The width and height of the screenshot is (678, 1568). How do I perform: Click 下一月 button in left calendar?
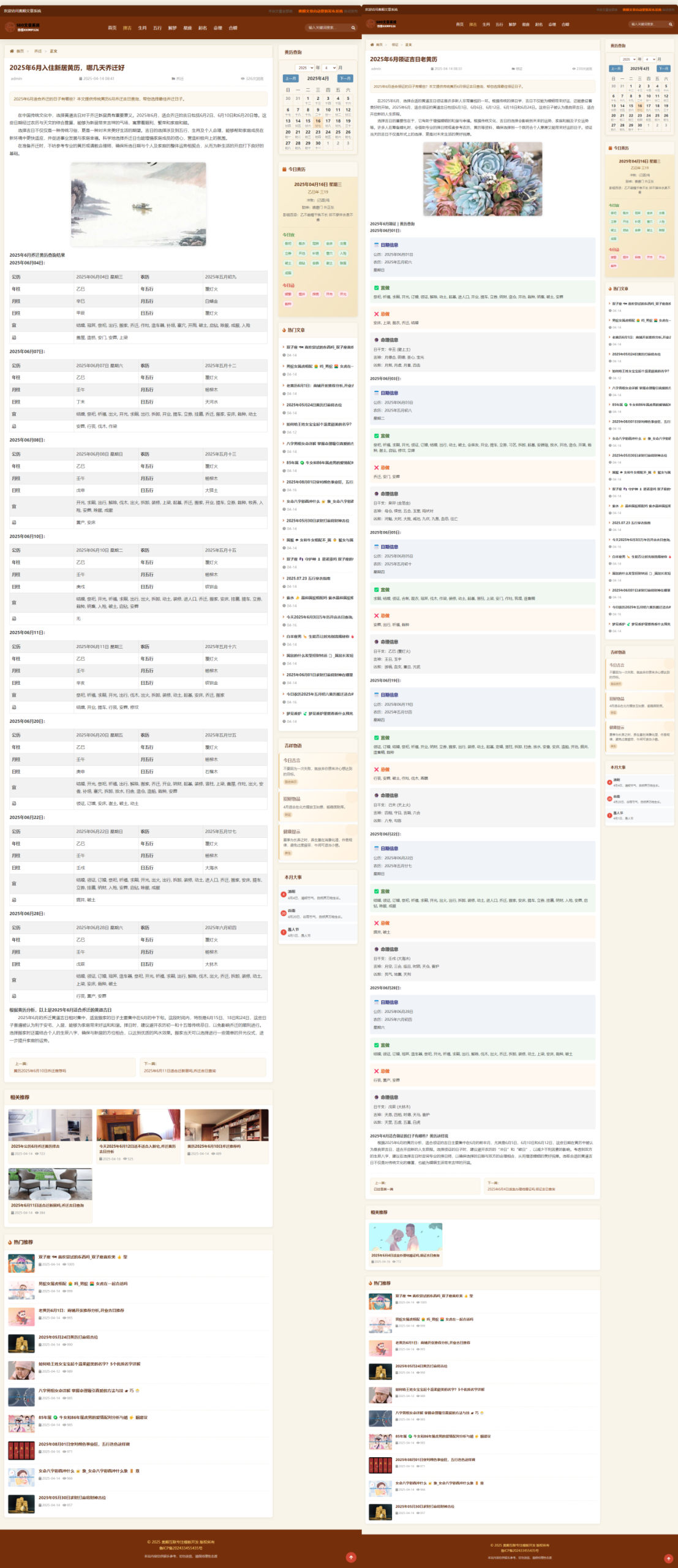click(x=345, y=78)
